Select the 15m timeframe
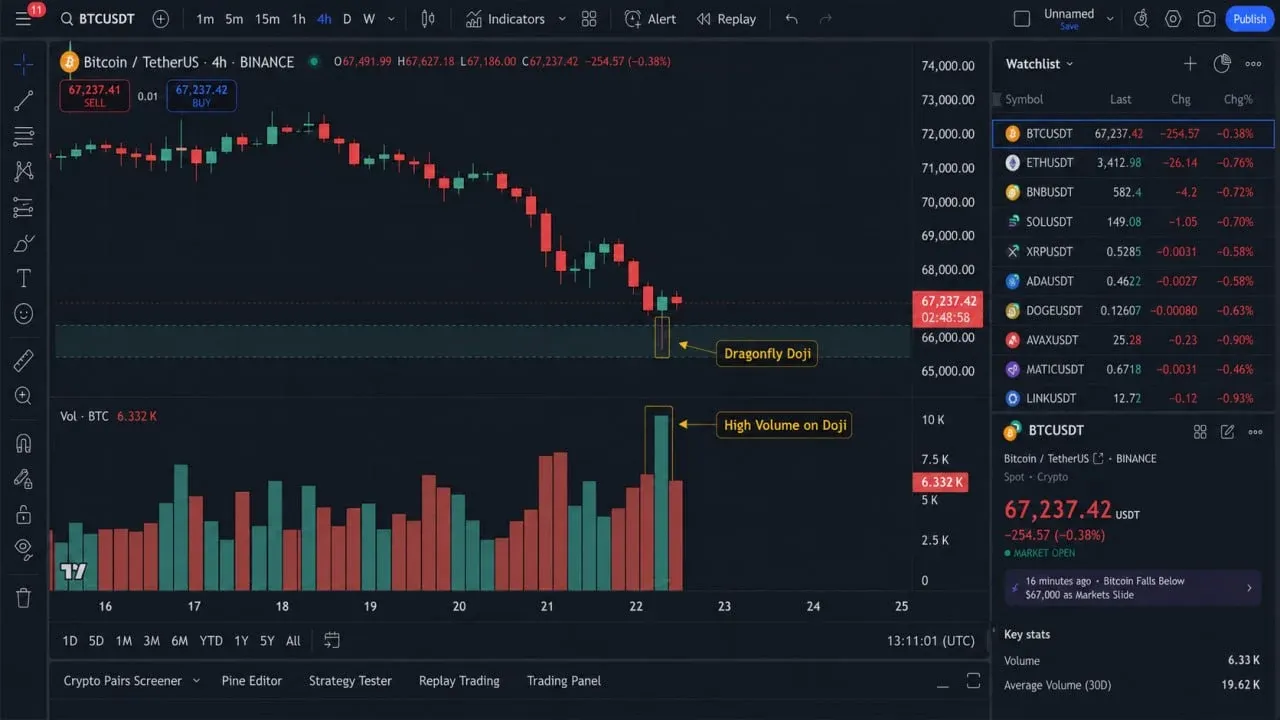The height and width of the screenshot is (720, 1280). (x=267, y=19)
